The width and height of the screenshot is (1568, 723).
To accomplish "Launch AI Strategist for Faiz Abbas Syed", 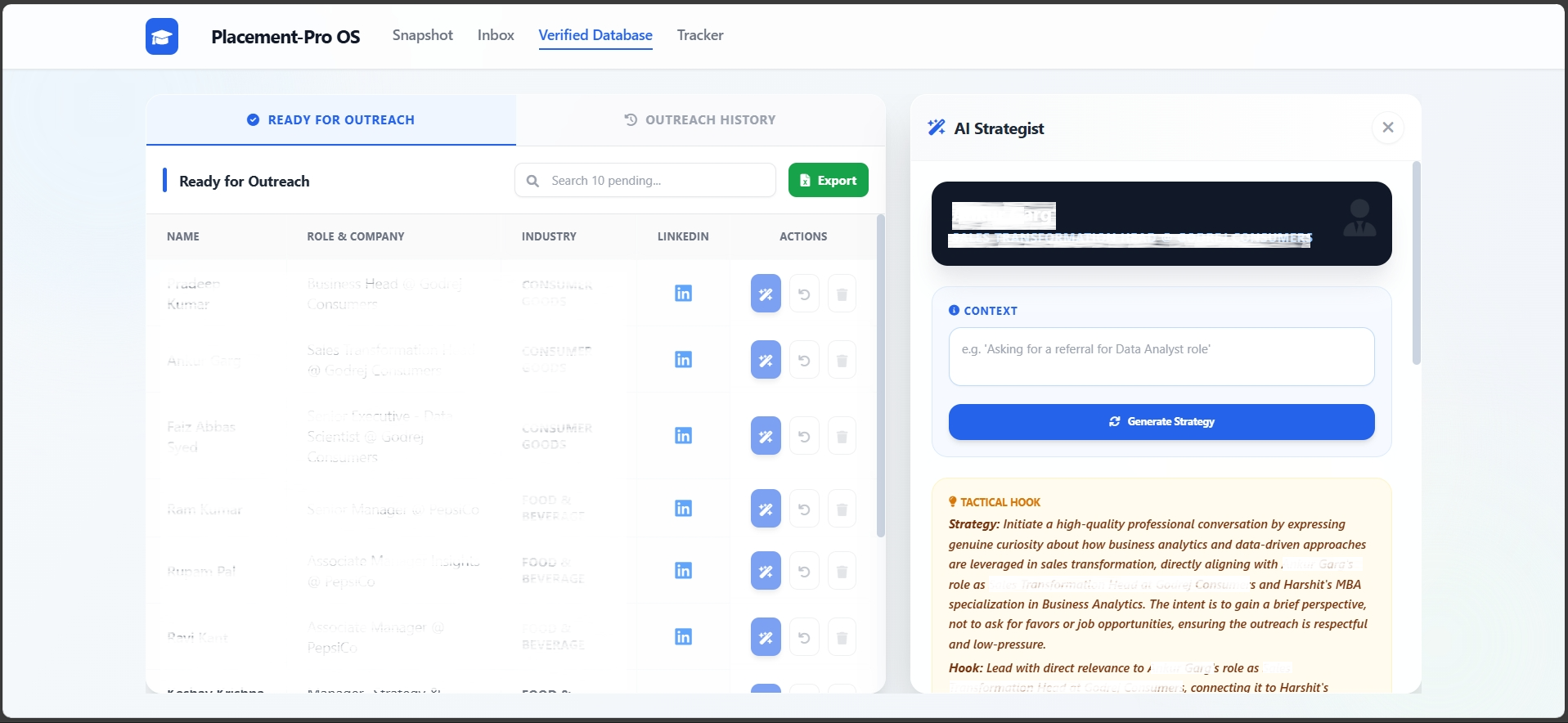I will [766, 436].
